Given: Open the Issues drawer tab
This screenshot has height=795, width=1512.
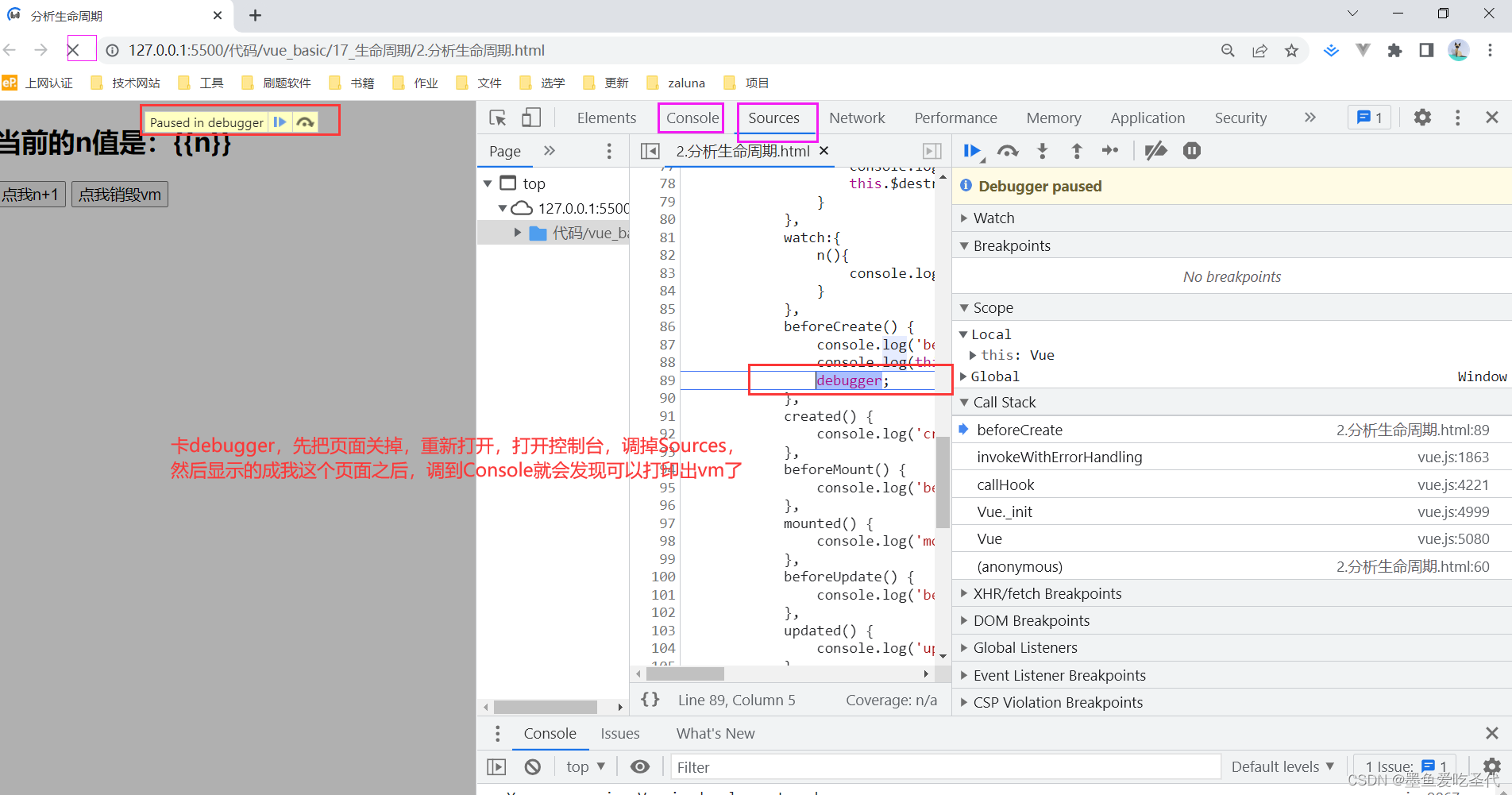Looking at the screenshot, I should click(620, 734).
